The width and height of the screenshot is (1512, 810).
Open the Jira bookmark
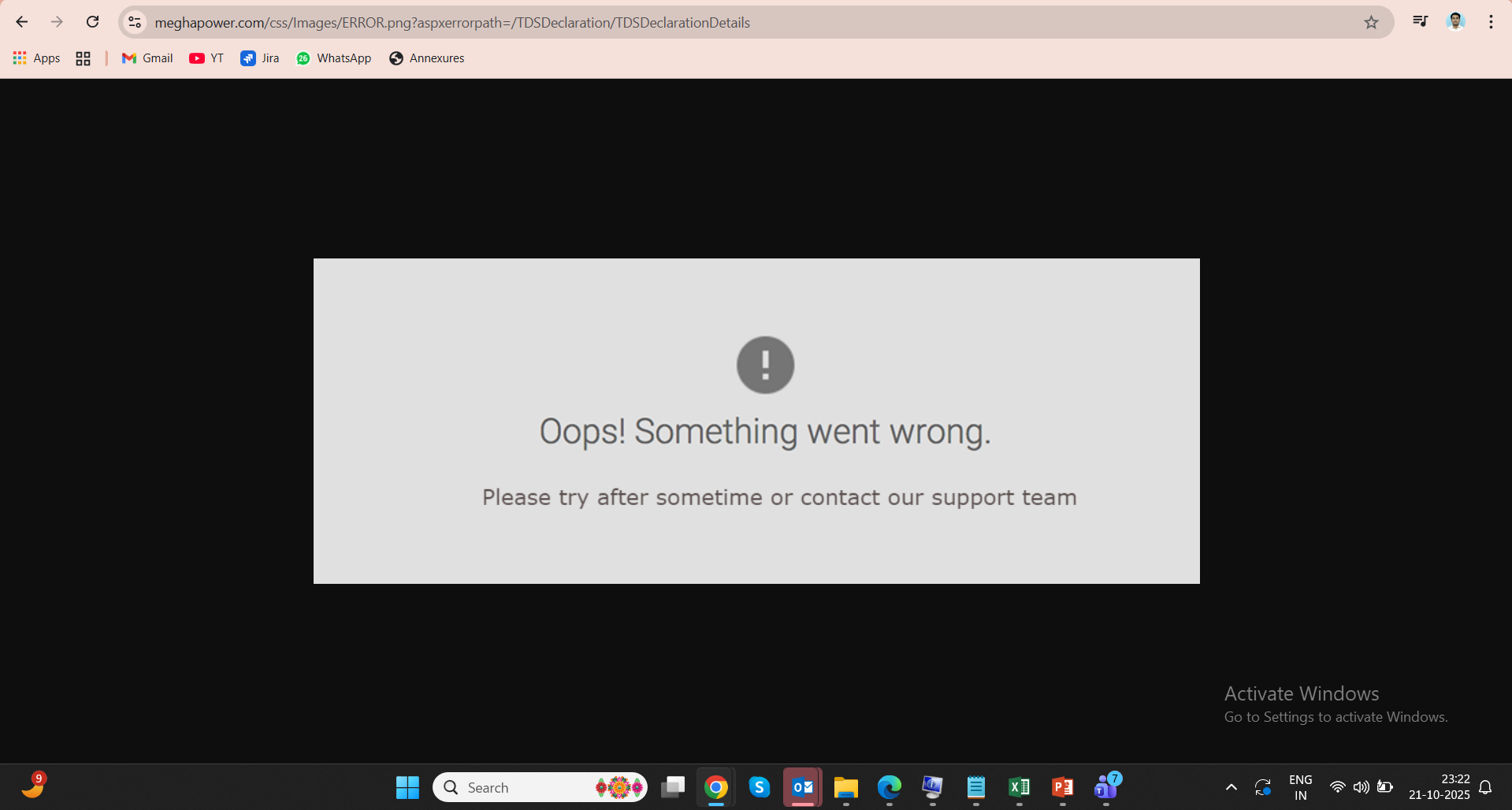coord(260,58)
